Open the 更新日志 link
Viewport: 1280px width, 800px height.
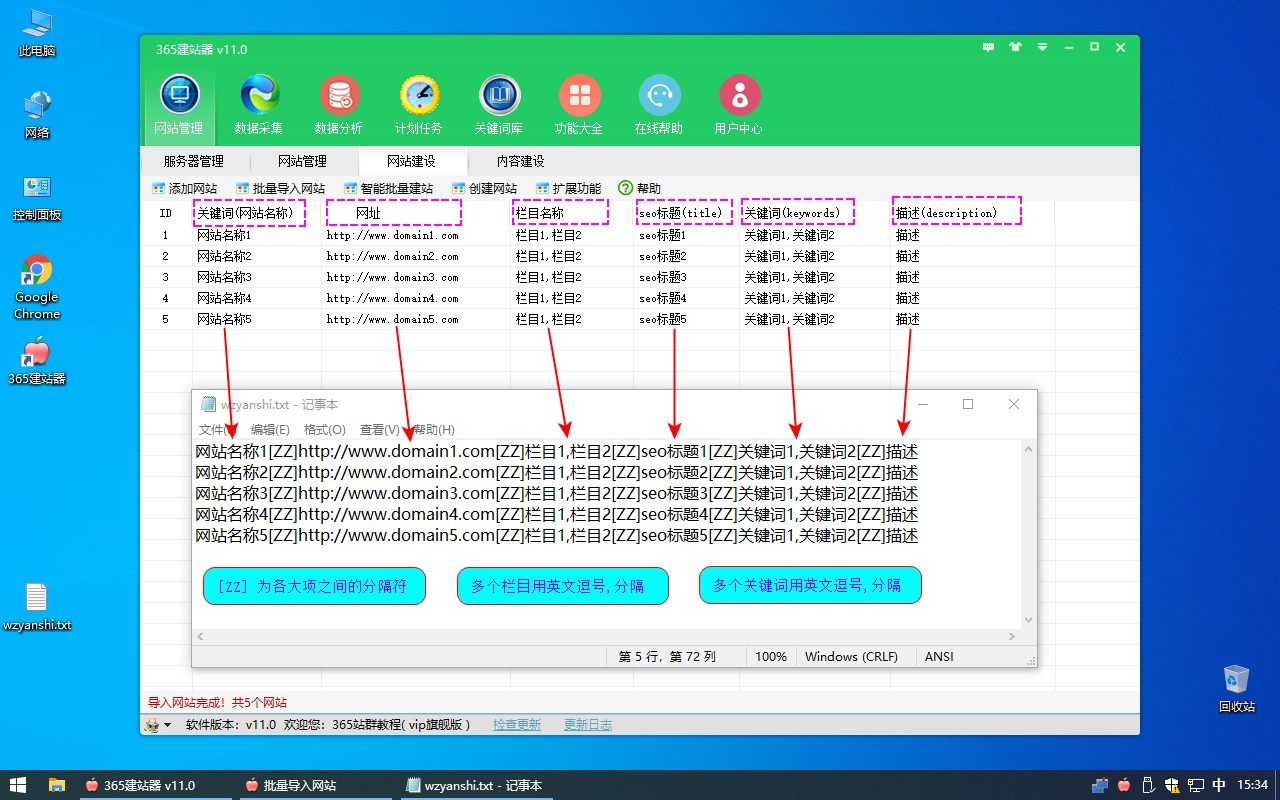click(588, 725)
